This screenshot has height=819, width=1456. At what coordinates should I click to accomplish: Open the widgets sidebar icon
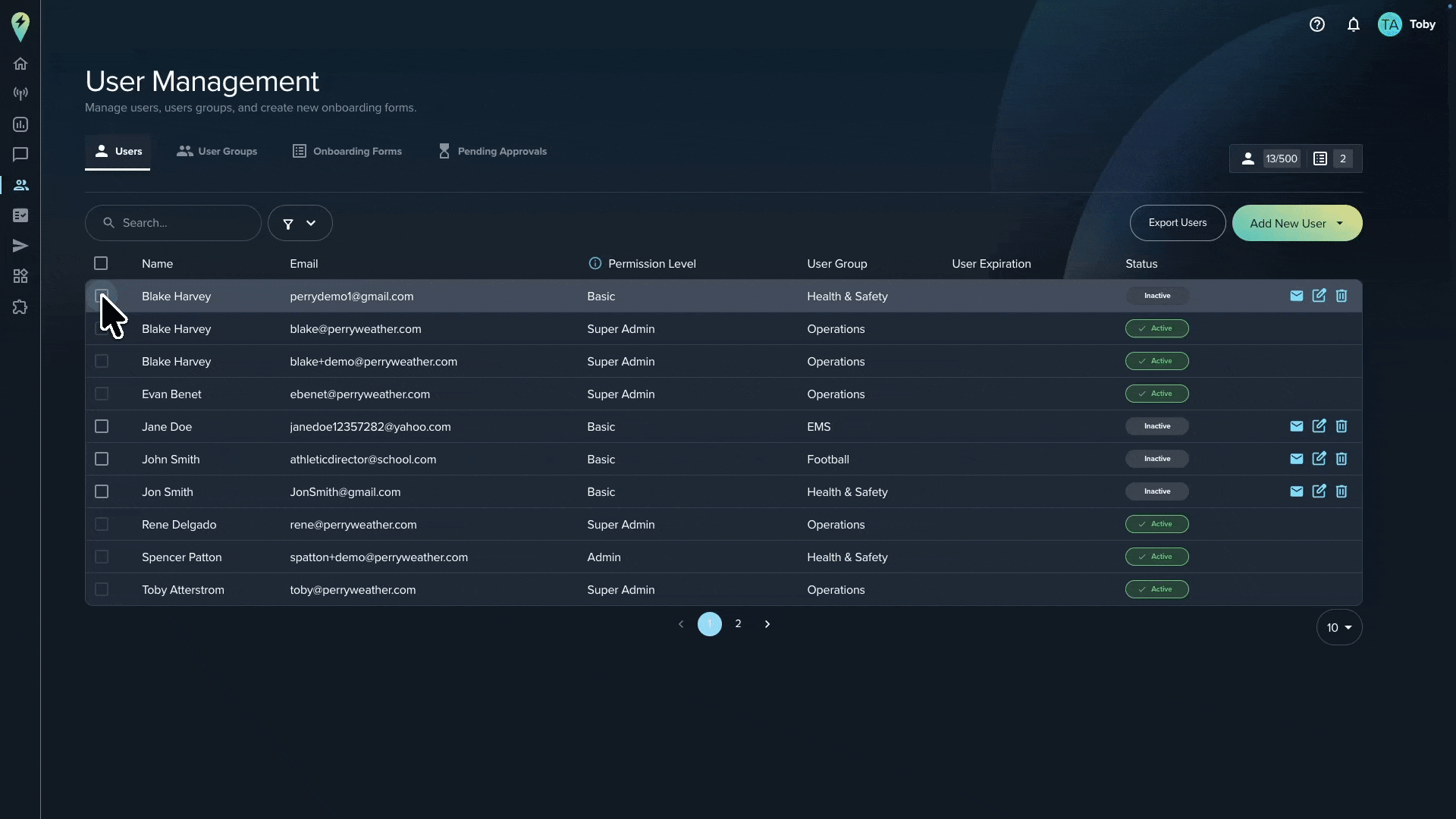20,276
